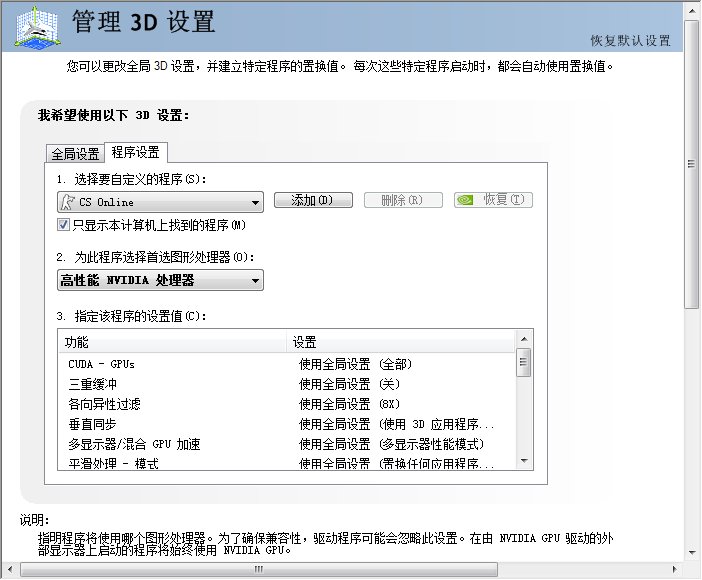Click the main window vertical scrollbar thumb
The width and height of the screenshot is (702, 580).
[x=691, y=164]
